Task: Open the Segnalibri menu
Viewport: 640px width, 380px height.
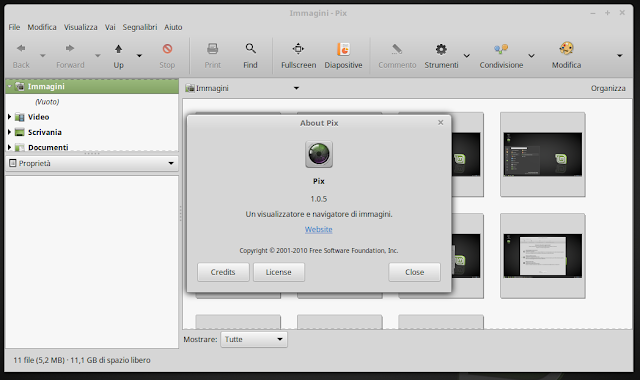Action: [140, 27]
